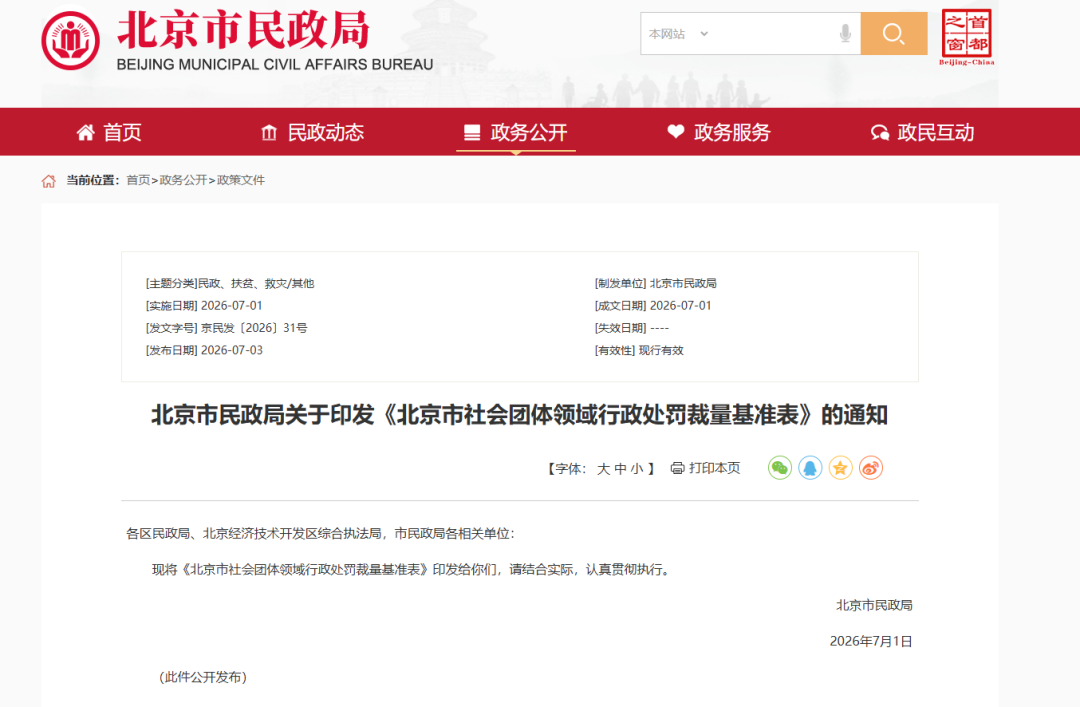
Task: Click the building icon beside 民政动态
Action: coord(269,132)
